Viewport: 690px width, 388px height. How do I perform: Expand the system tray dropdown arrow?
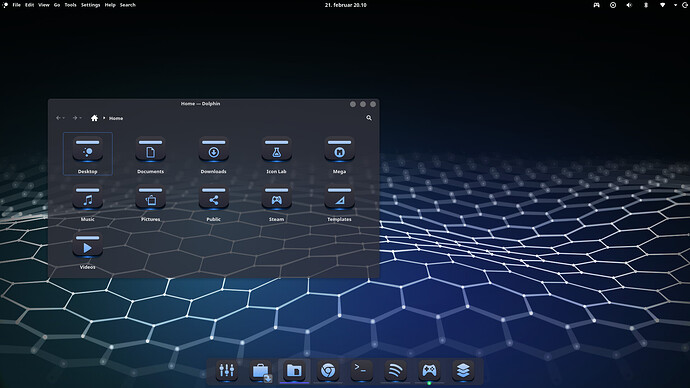point(675,5)
